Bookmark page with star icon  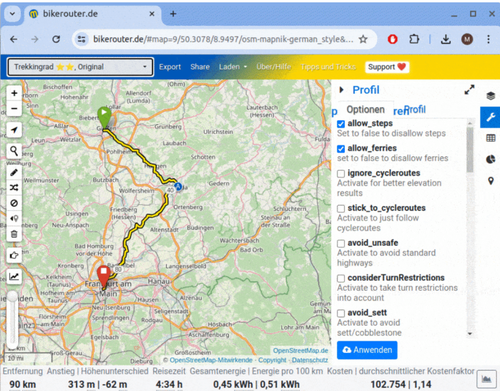coord(363,39)
